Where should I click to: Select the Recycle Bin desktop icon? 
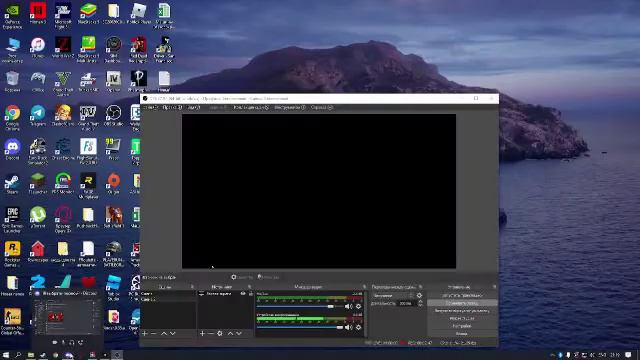tap(12, 82)
